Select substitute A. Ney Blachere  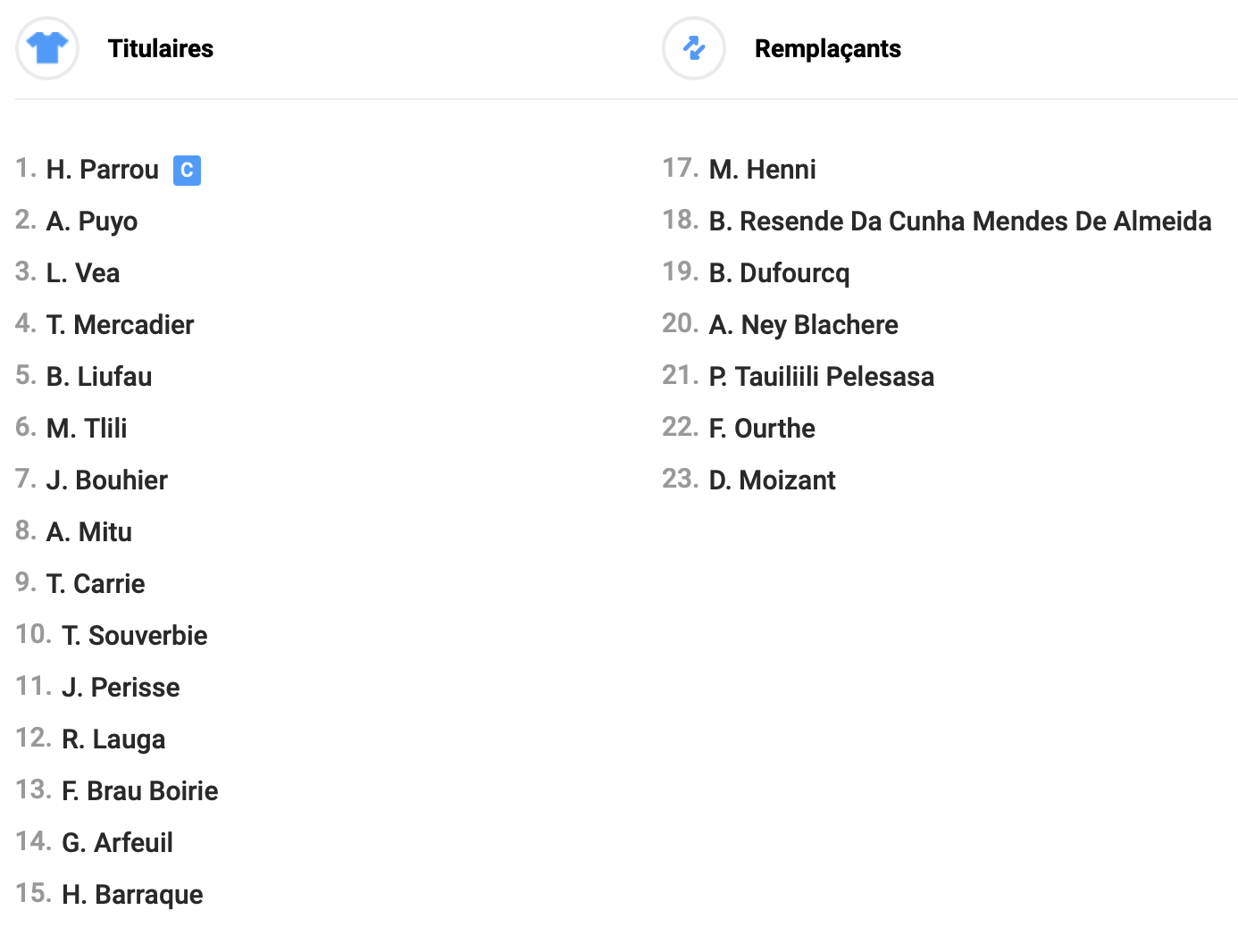point(803,325)
